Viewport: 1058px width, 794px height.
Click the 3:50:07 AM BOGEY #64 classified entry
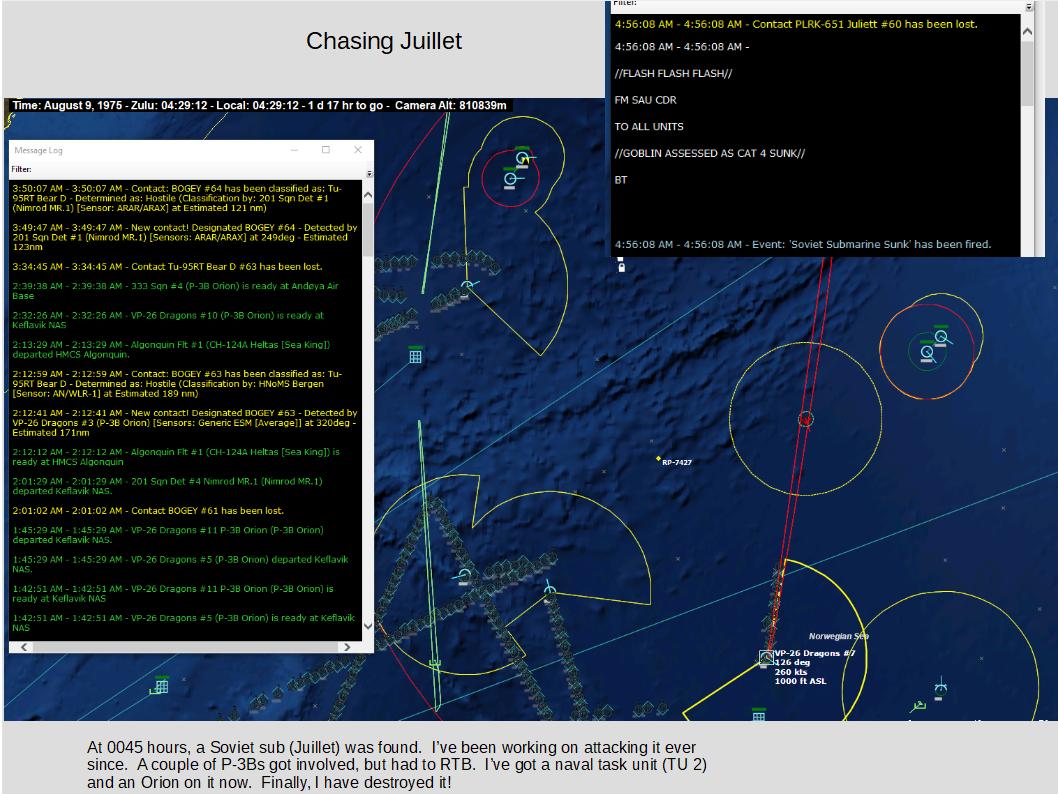click(x=178, y=198)
